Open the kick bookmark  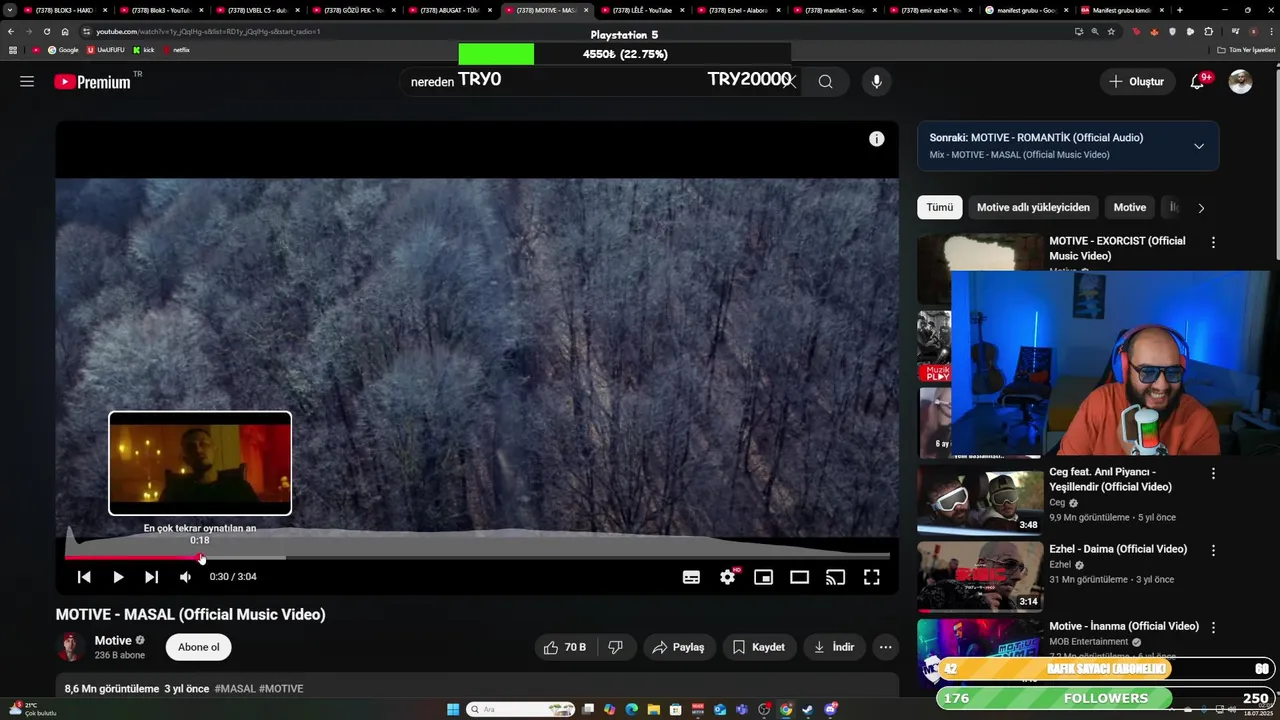(143, 49)
